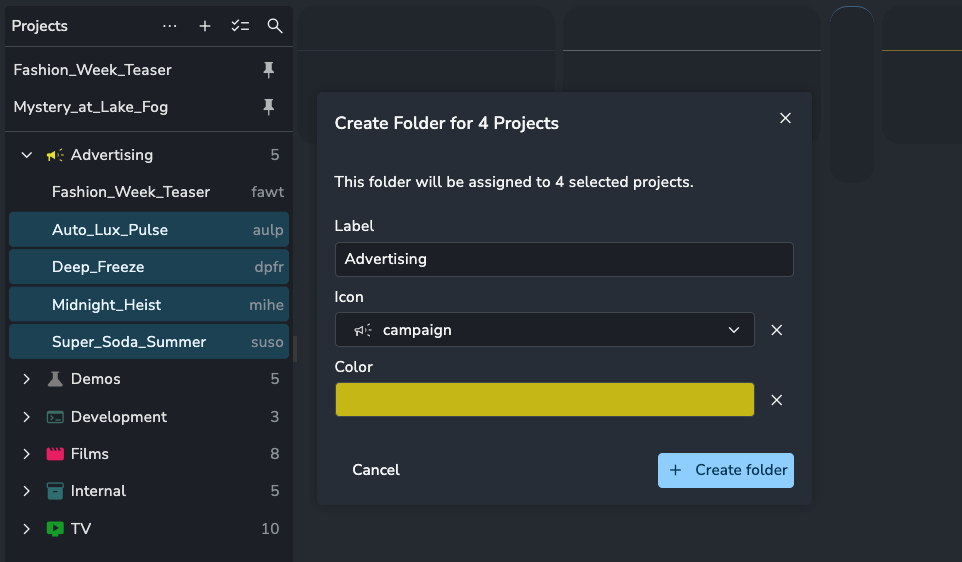Image resolution: width=962 pixels, height=562 pixels.
Task: Click the Internal folder archive icon
Action: point(55,491)
